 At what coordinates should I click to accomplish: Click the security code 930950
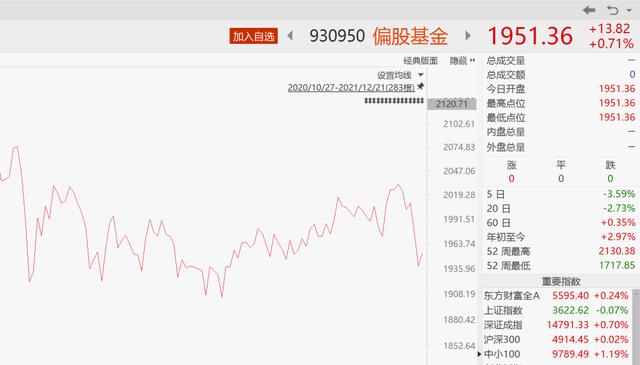click(337, 36)
